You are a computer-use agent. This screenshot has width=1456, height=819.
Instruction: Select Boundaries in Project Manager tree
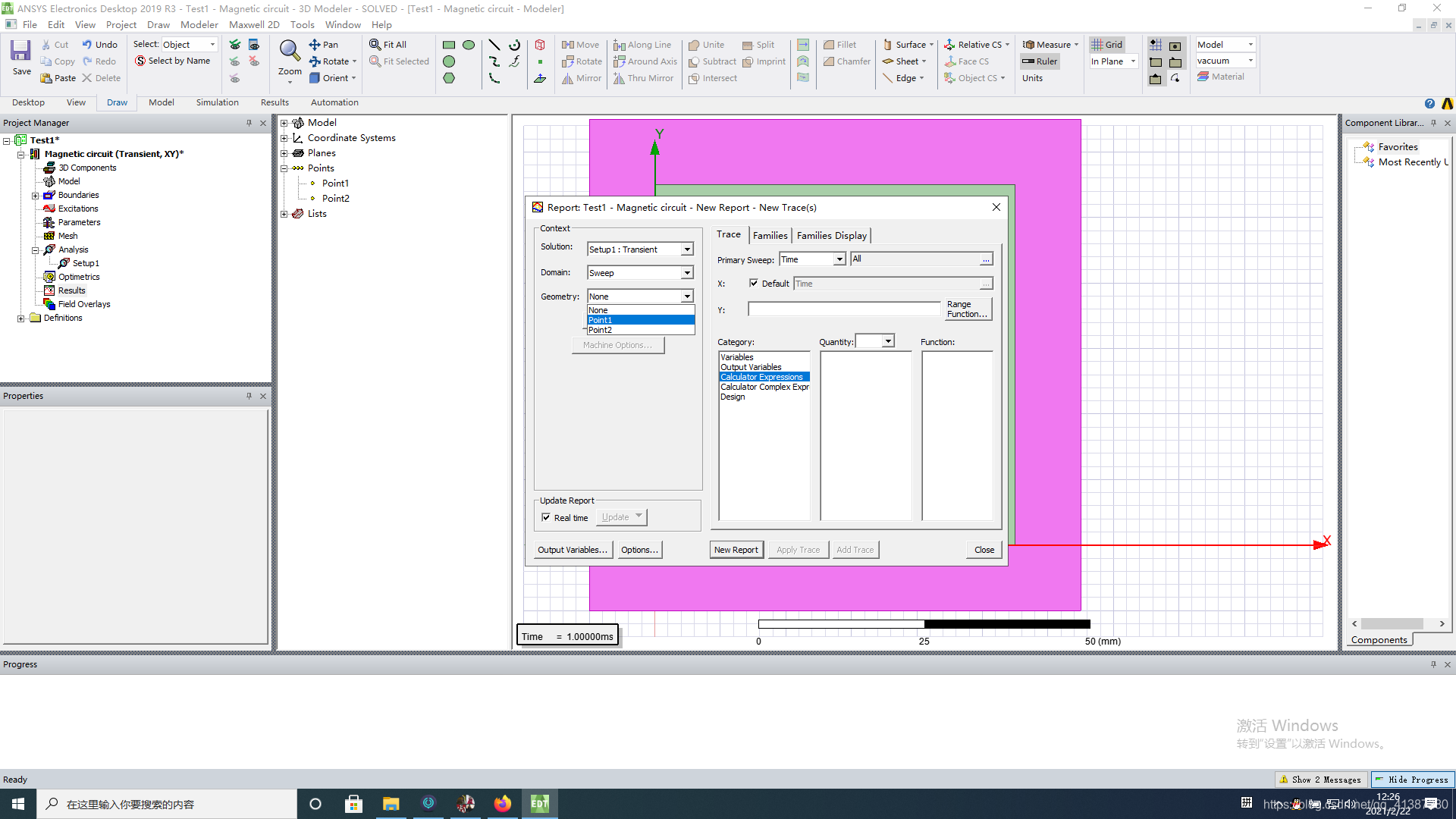pyautogui.click(x=78, y=195)
